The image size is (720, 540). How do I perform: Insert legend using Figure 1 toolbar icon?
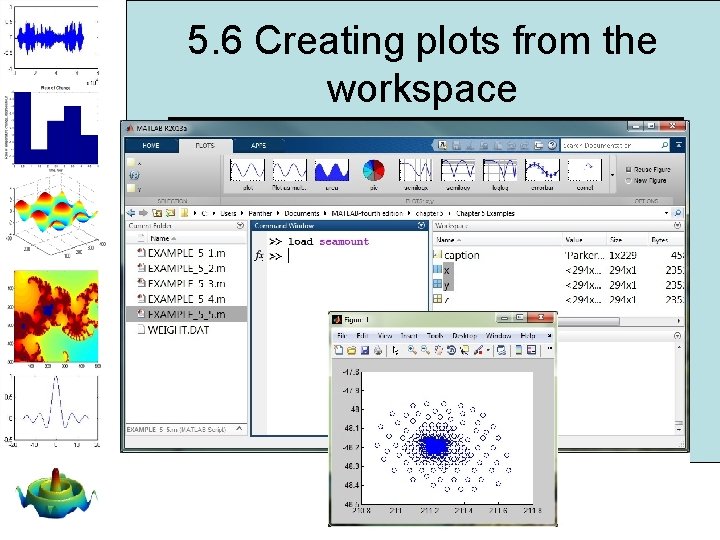[531, 350]
